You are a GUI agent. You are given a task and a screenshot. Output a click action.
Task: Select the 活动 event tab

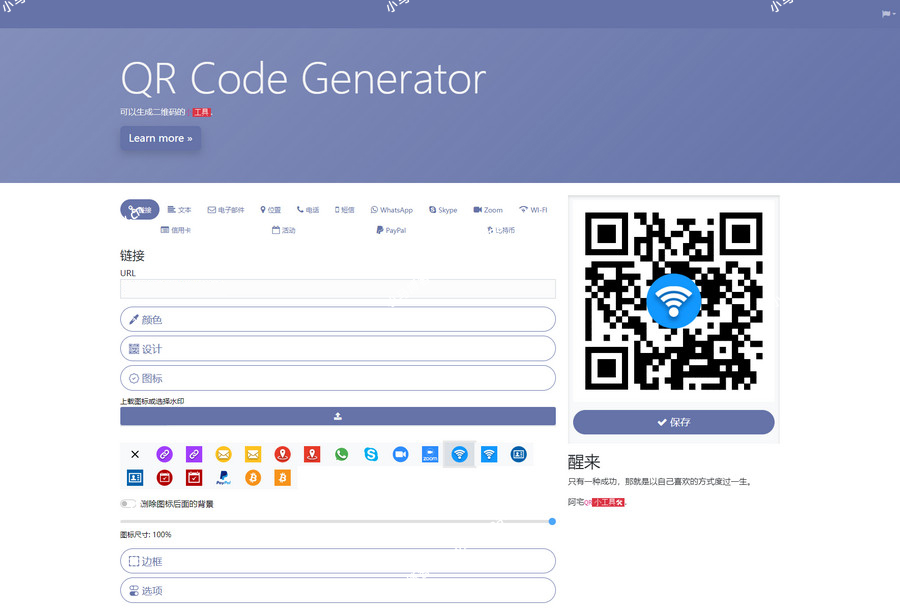click(x=284, y=230)
